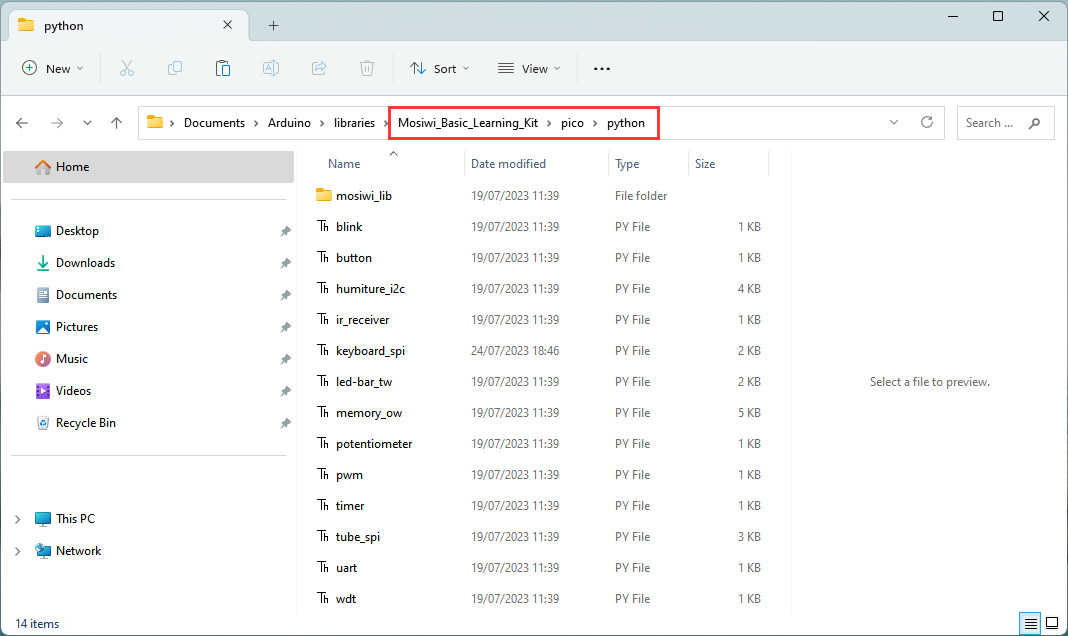
Task: Expand the Network tree node
Action: click(x=18, y=551)
